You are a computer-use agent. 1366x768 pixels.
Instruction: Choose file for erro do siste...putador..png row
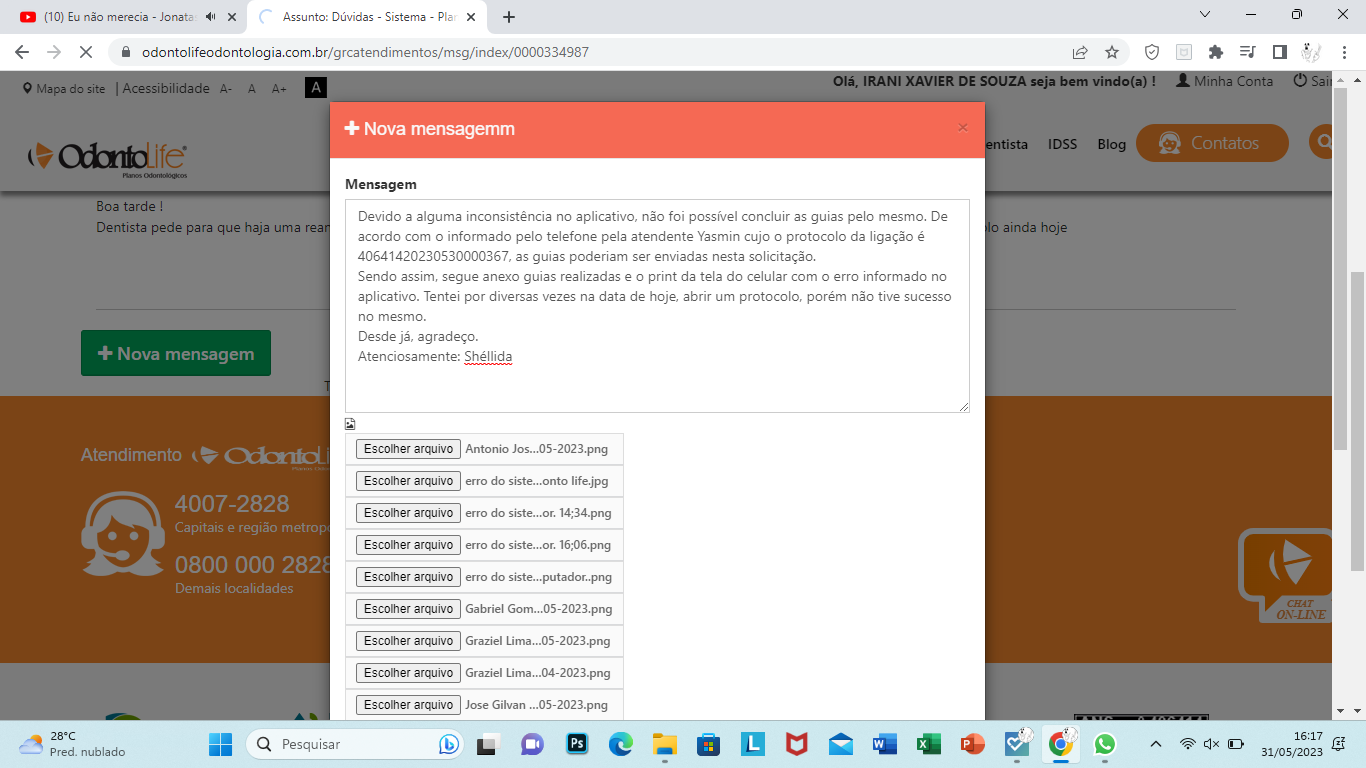408,577
